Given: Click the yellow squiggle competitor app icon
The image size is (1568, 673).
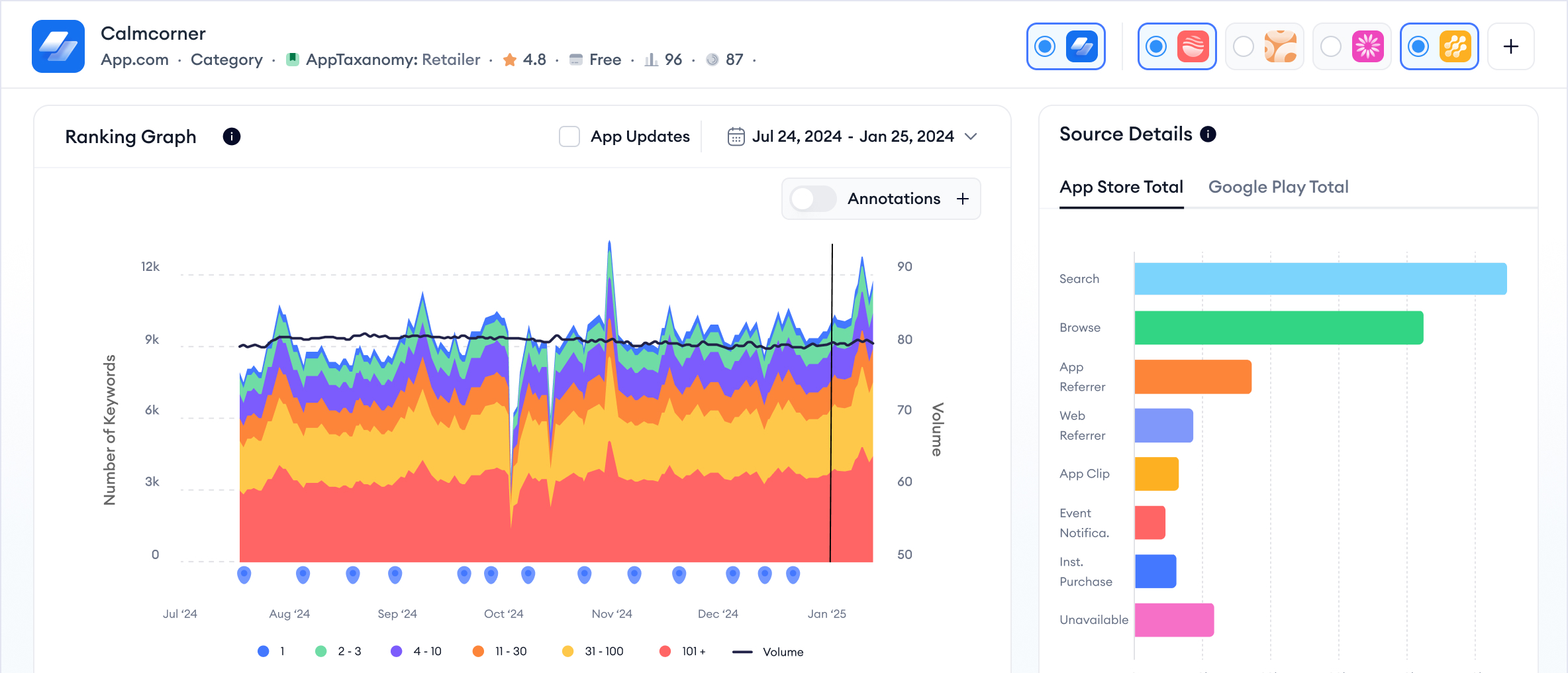Looking at the screenshot, I should click(1455, 46).
